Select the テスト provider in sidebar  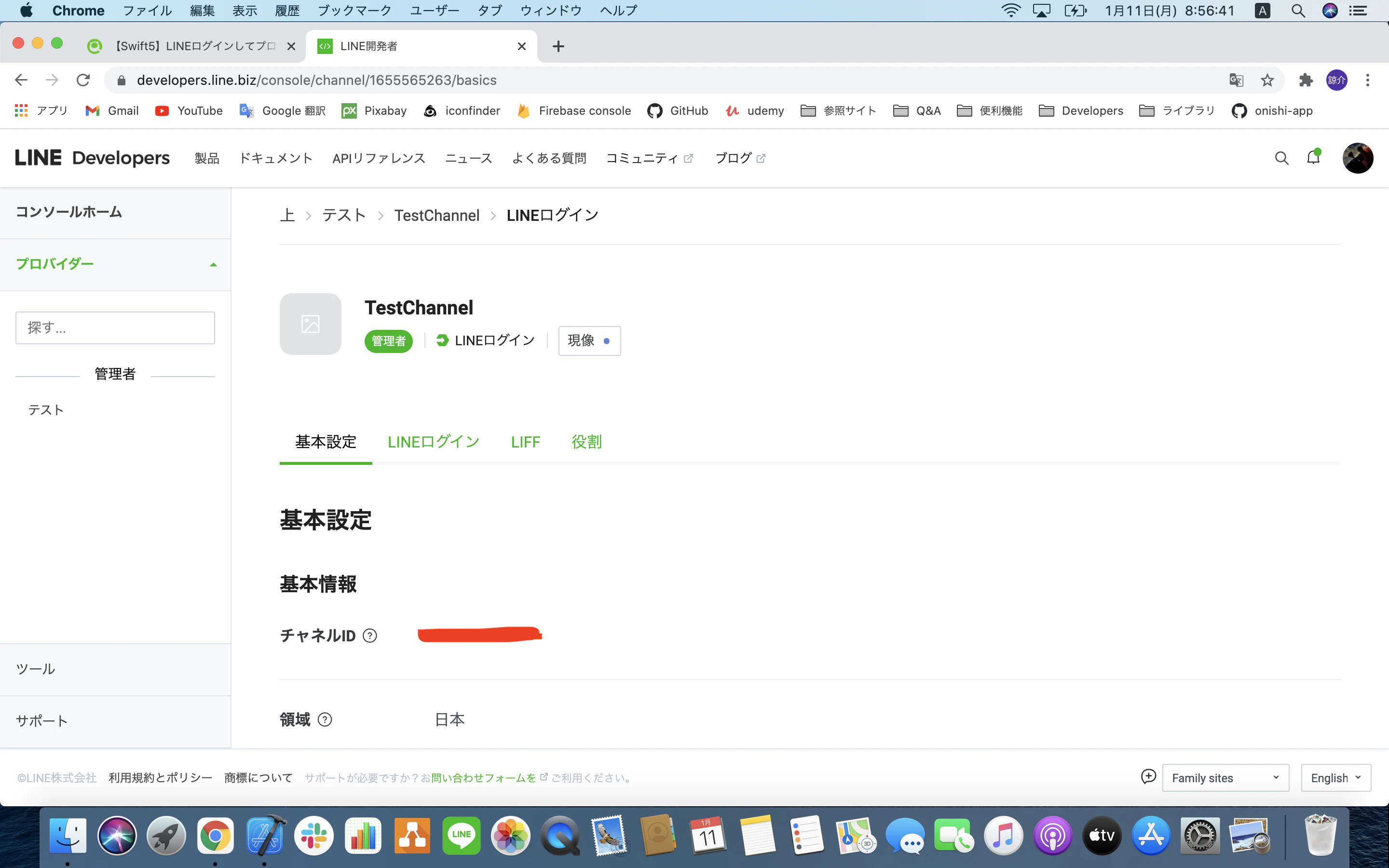tap(46, 410)
